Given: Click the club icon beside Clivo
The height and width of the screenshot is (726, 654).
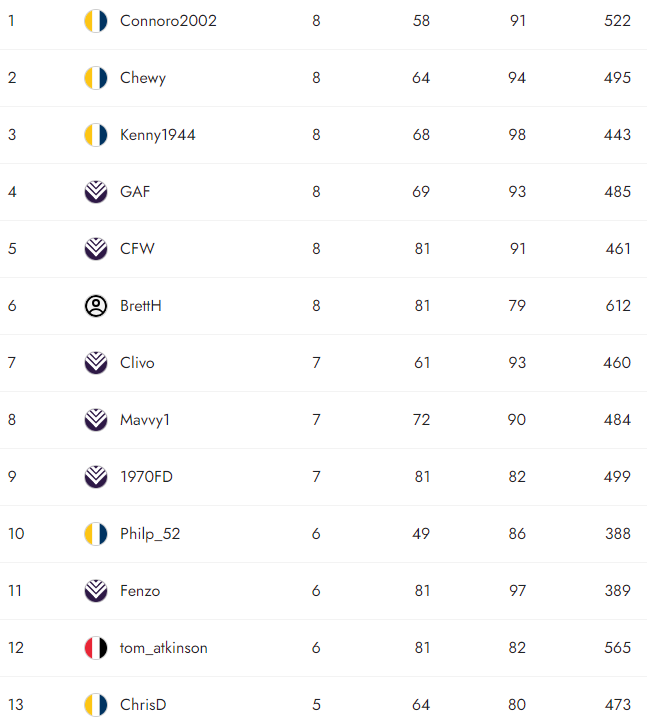Looking at the screenshot, I should 96,363.
